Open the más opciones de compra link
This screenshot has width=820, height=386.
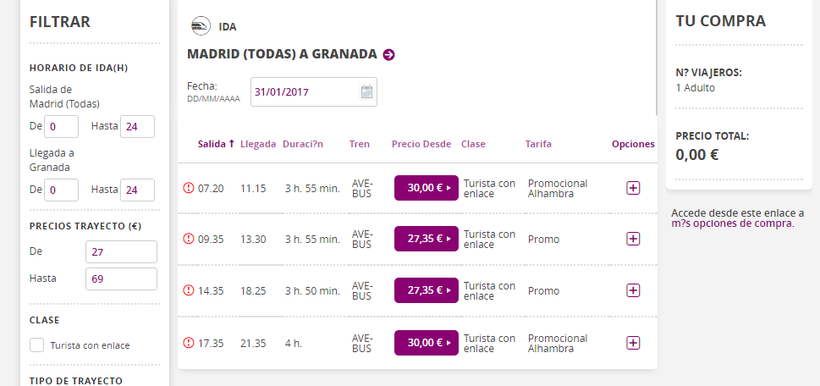(733, 224)
